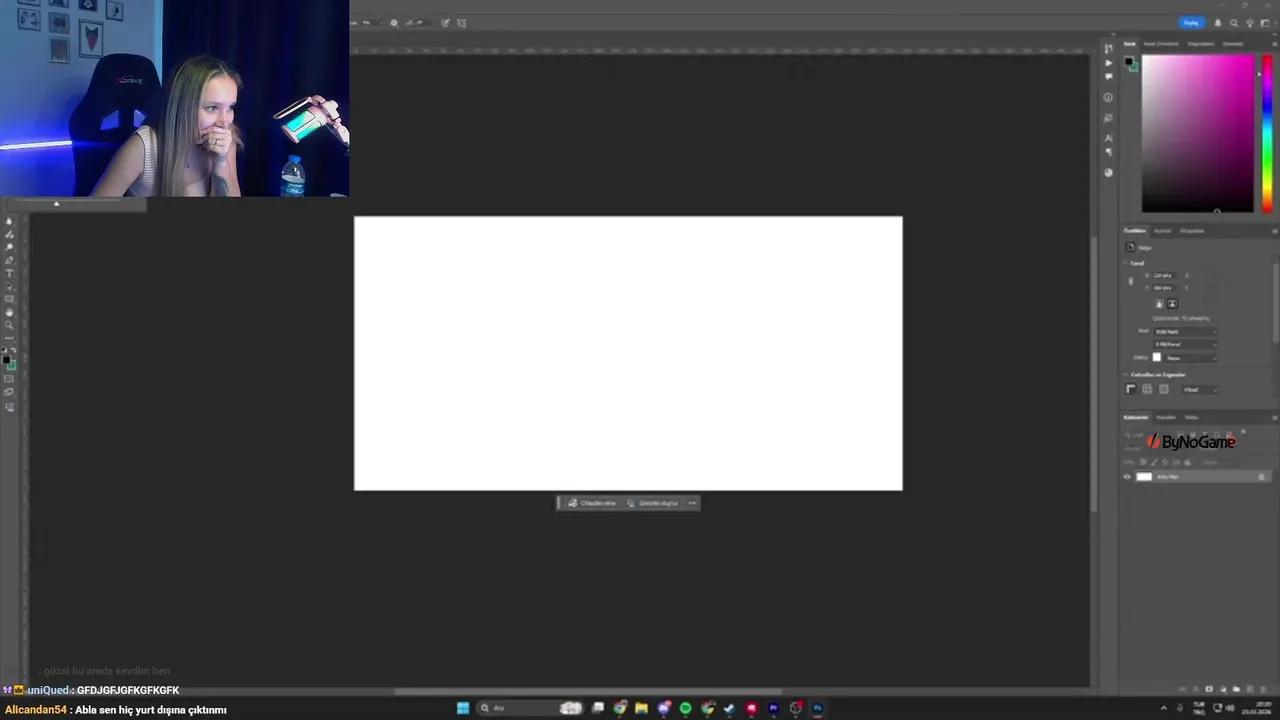Screen dimensions: 1280x720
Task: Click the new layer icon in Layers panel footer
Action: pyautogui.click(x=1250, y=689)
